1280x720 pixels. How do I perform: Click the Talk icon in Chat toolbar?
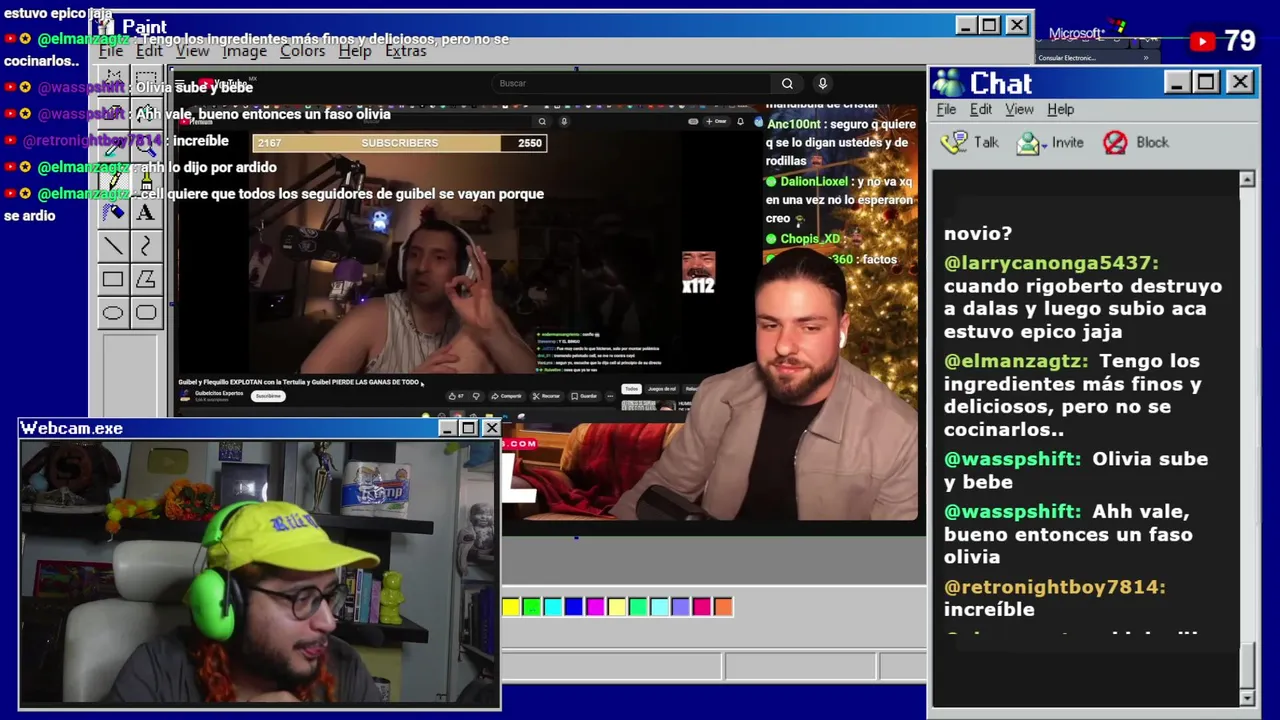[955, 142]
